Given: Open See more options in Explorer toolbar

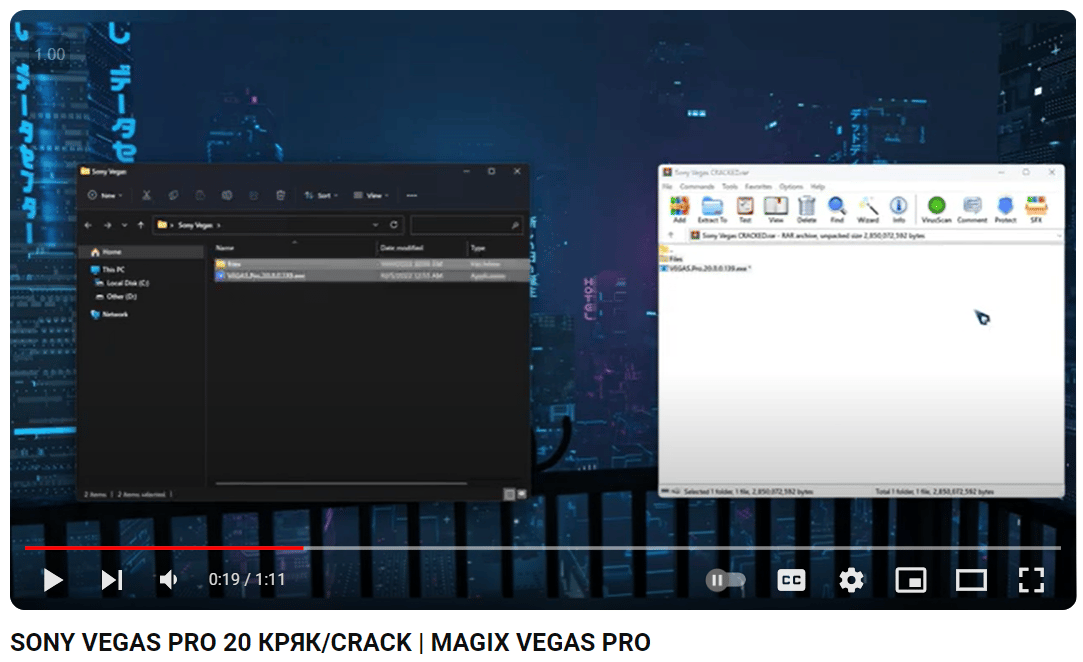Looking at the screenshot, I should pyautogui.click(x=412, y=196).
